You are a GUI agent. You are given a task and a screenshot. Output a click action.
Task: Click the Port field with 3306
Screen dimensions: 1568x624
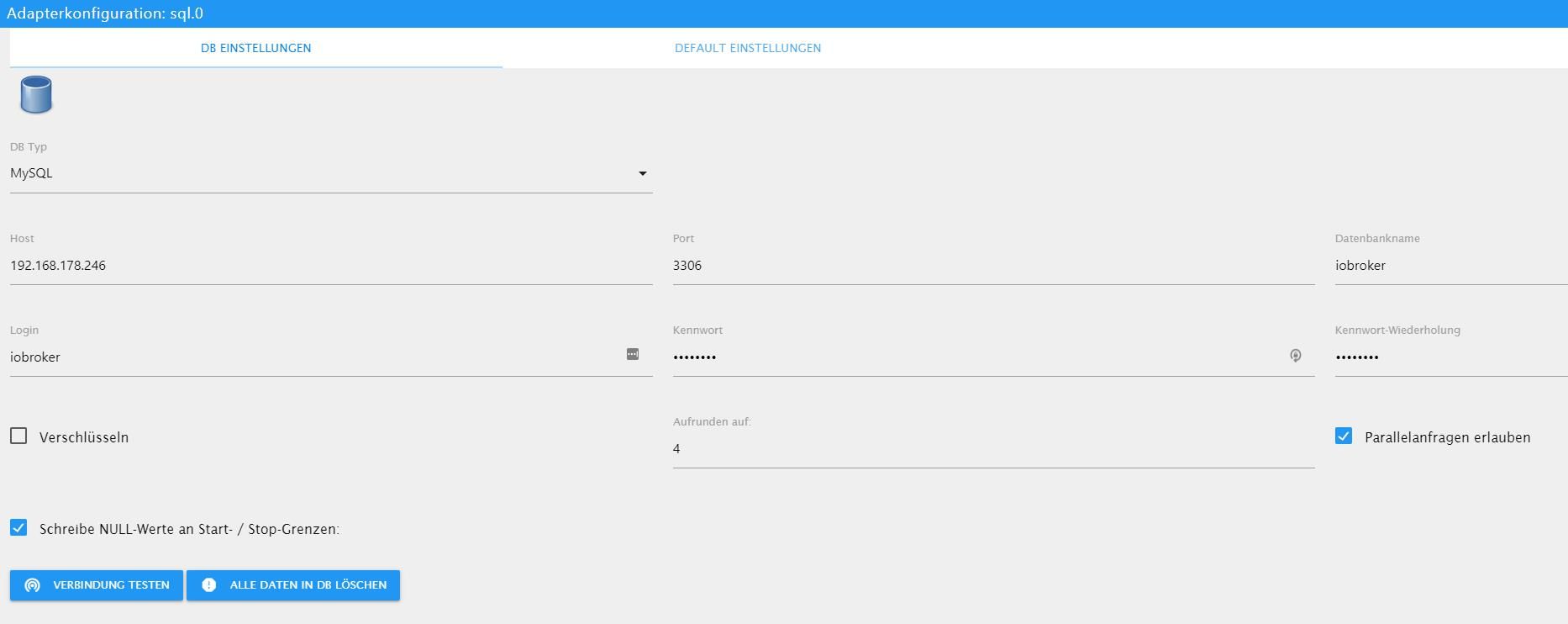pyautogui.click(x=993, y=266)
